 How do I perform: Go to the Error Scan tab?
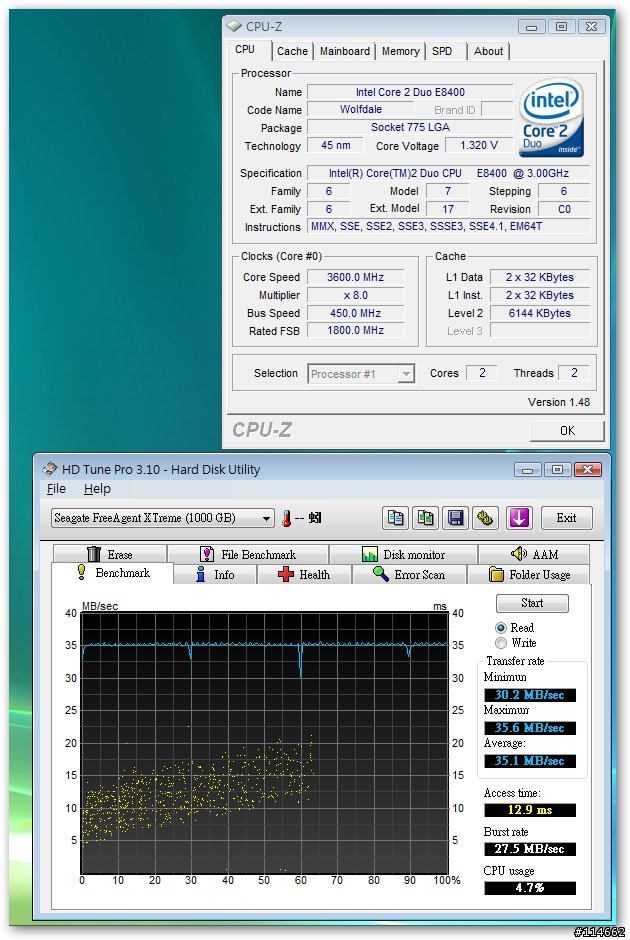[409, 574]
